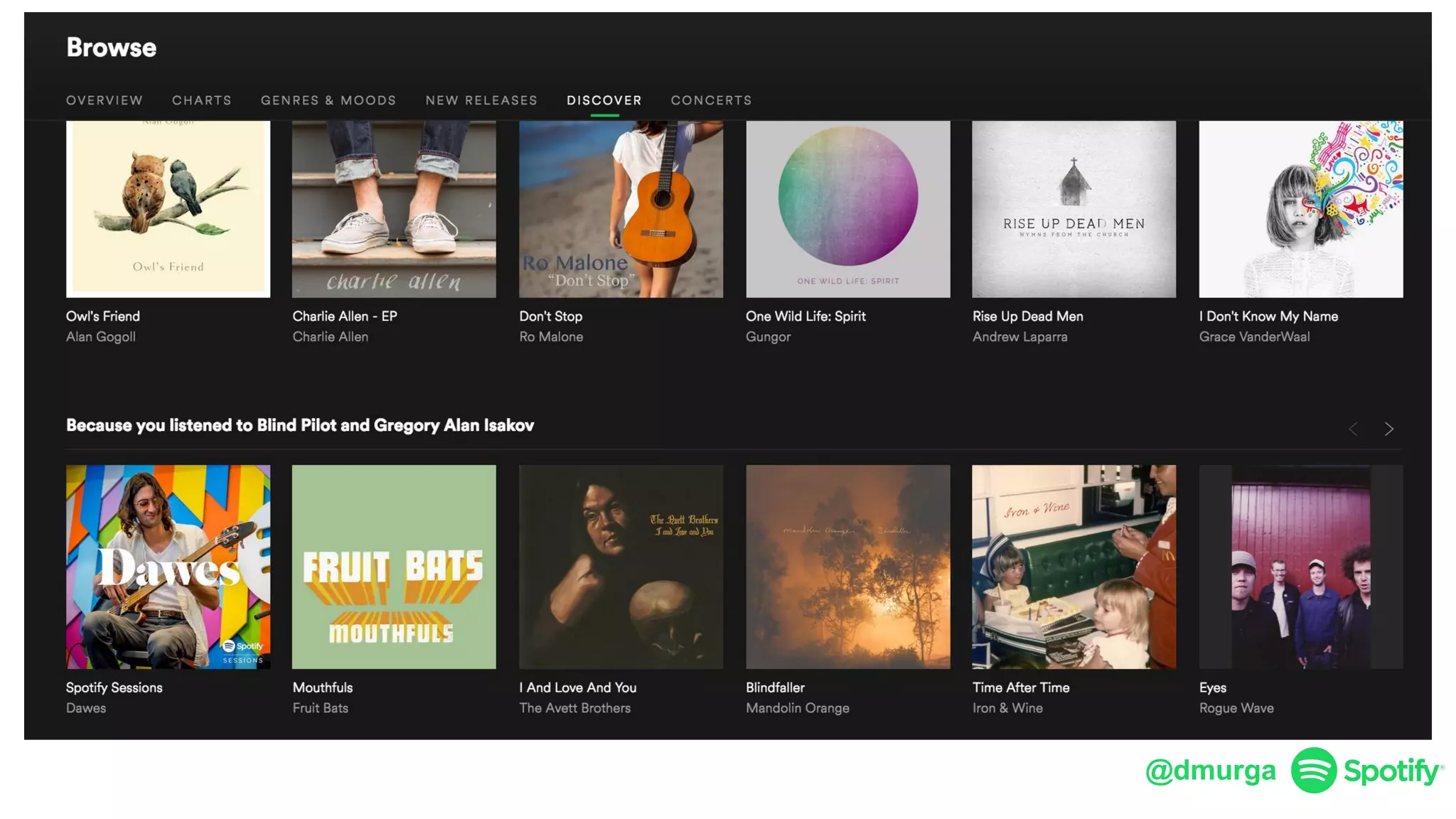
Task: Switch to the Charts tab
Action: click(x=202, y=100)
